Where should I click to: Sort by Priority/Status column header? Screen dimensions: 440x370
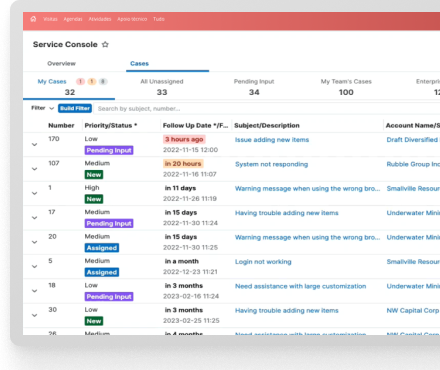click(x=111, y=125)
